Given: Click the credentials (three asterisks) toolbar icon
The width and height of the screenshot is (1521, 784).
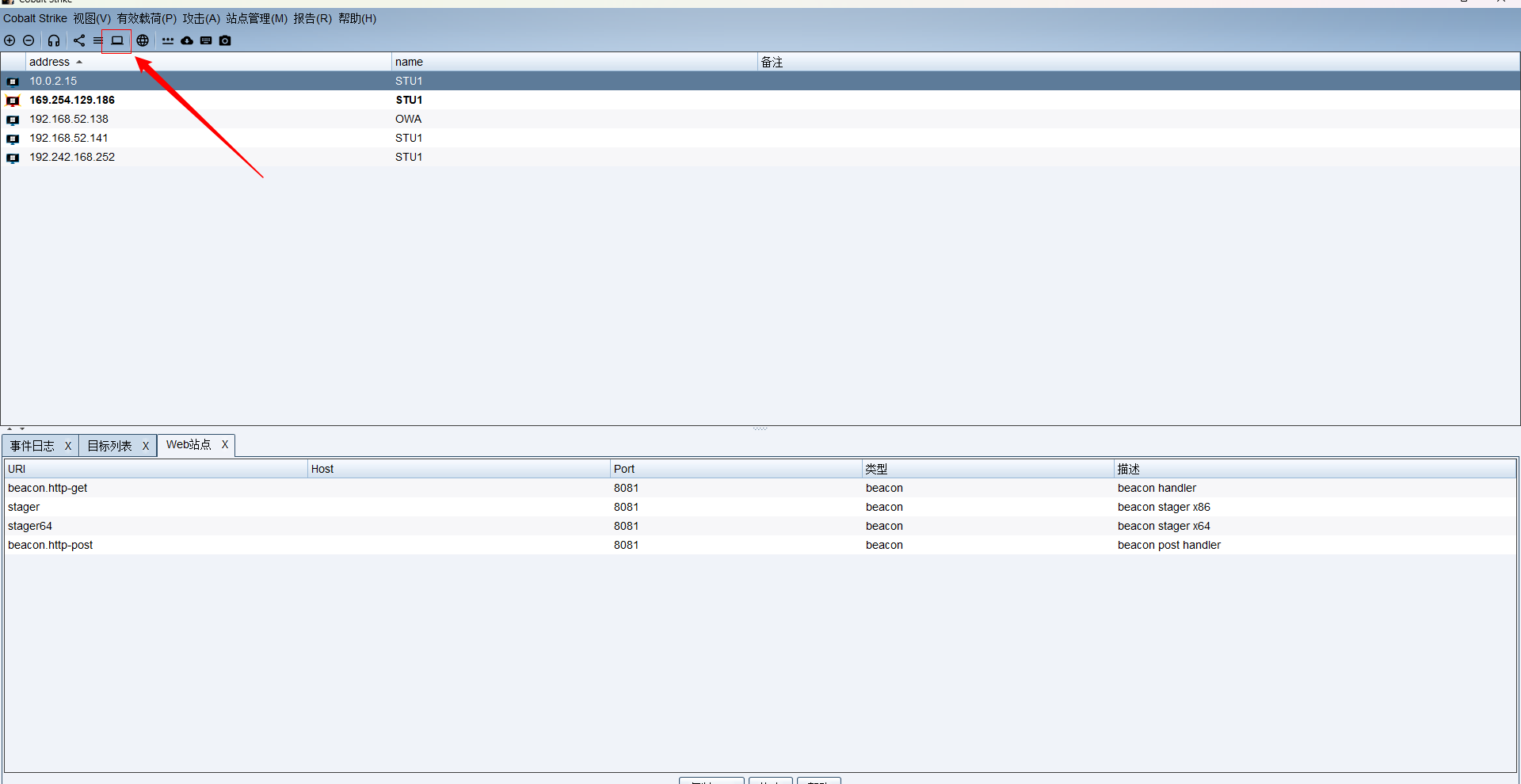Looking at the screenshot, I should click(168, 40).
